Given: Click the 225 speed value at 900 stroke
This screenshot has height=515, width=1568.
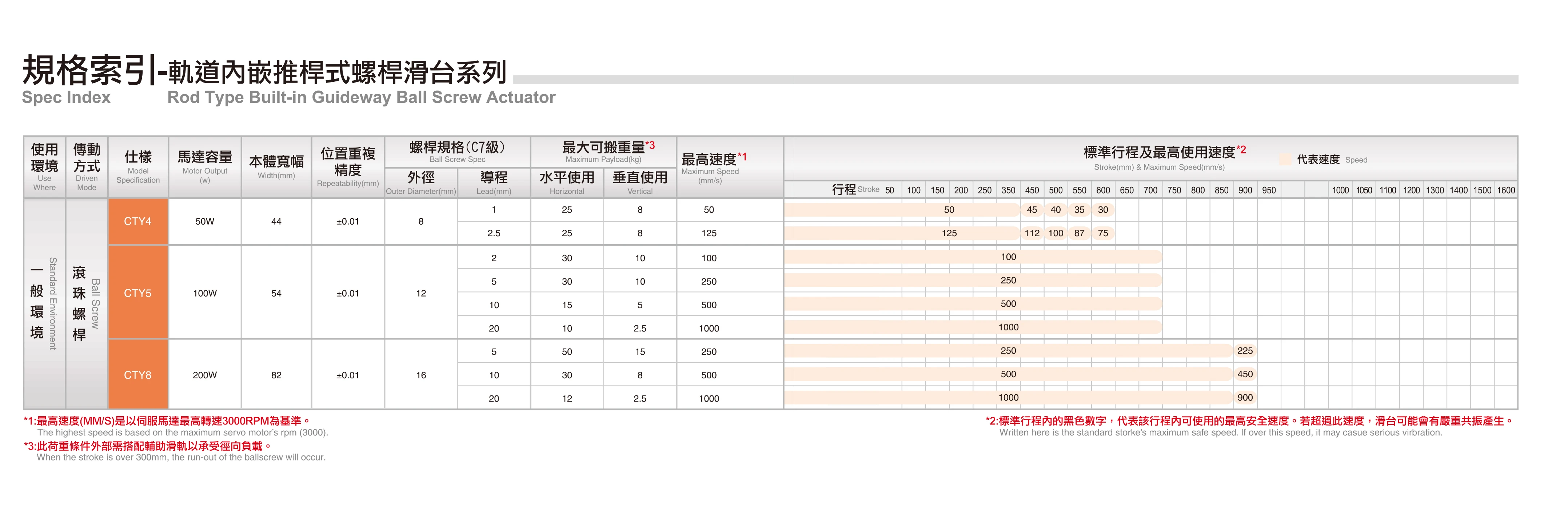Looking at the screenshot, I should pyautogui.click(x=1245, y=351).
